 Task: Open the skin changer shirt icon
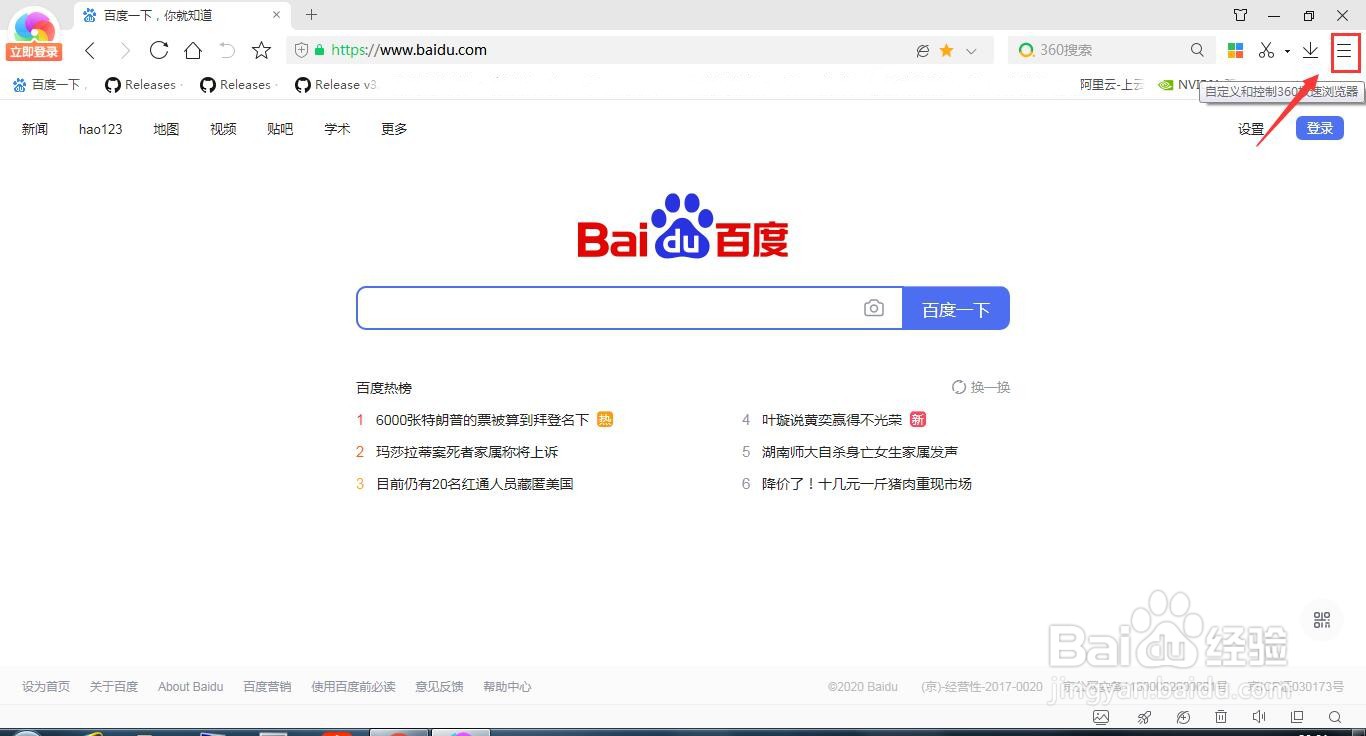1241,15
